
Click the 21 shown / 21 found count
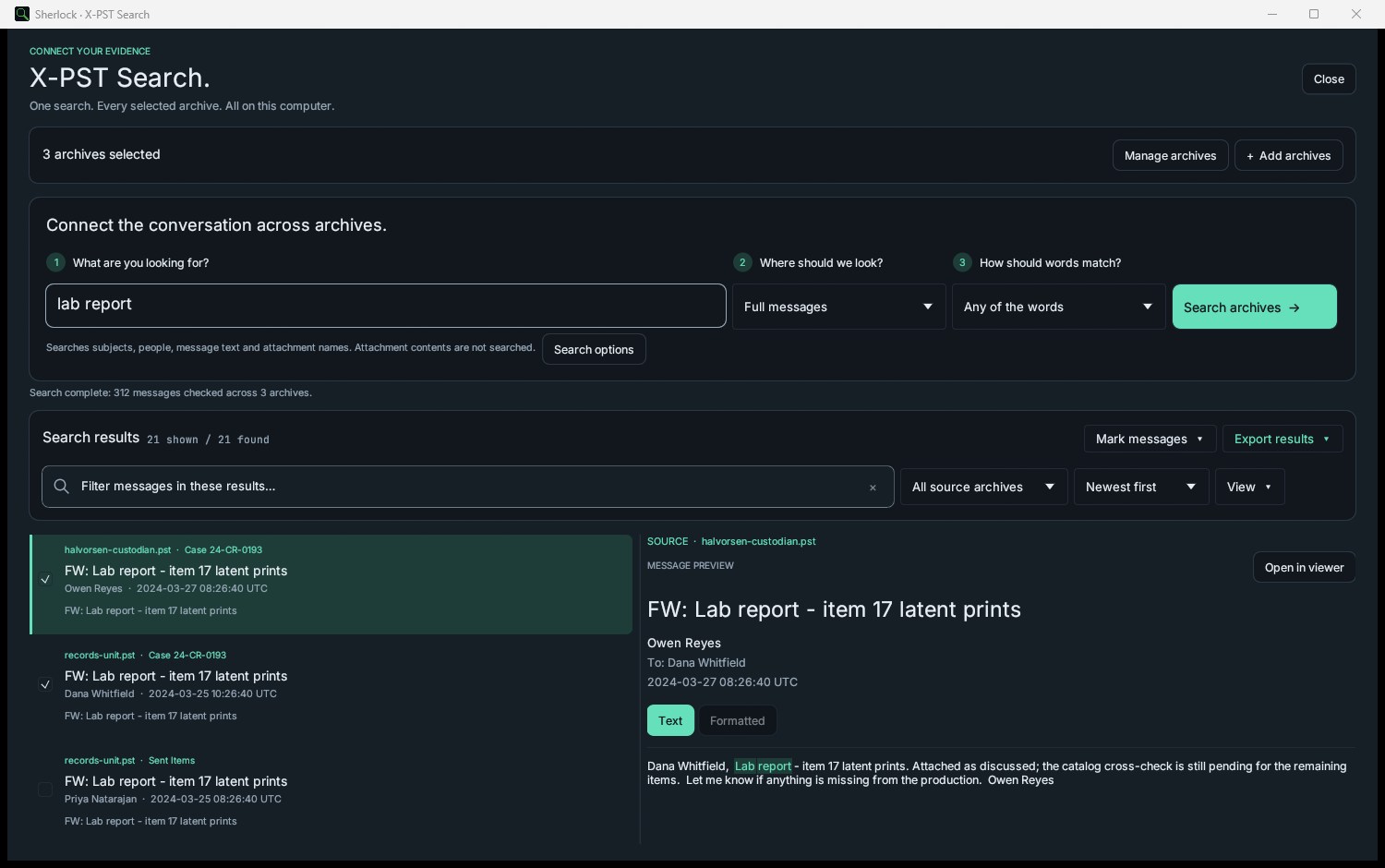[208, 440]
